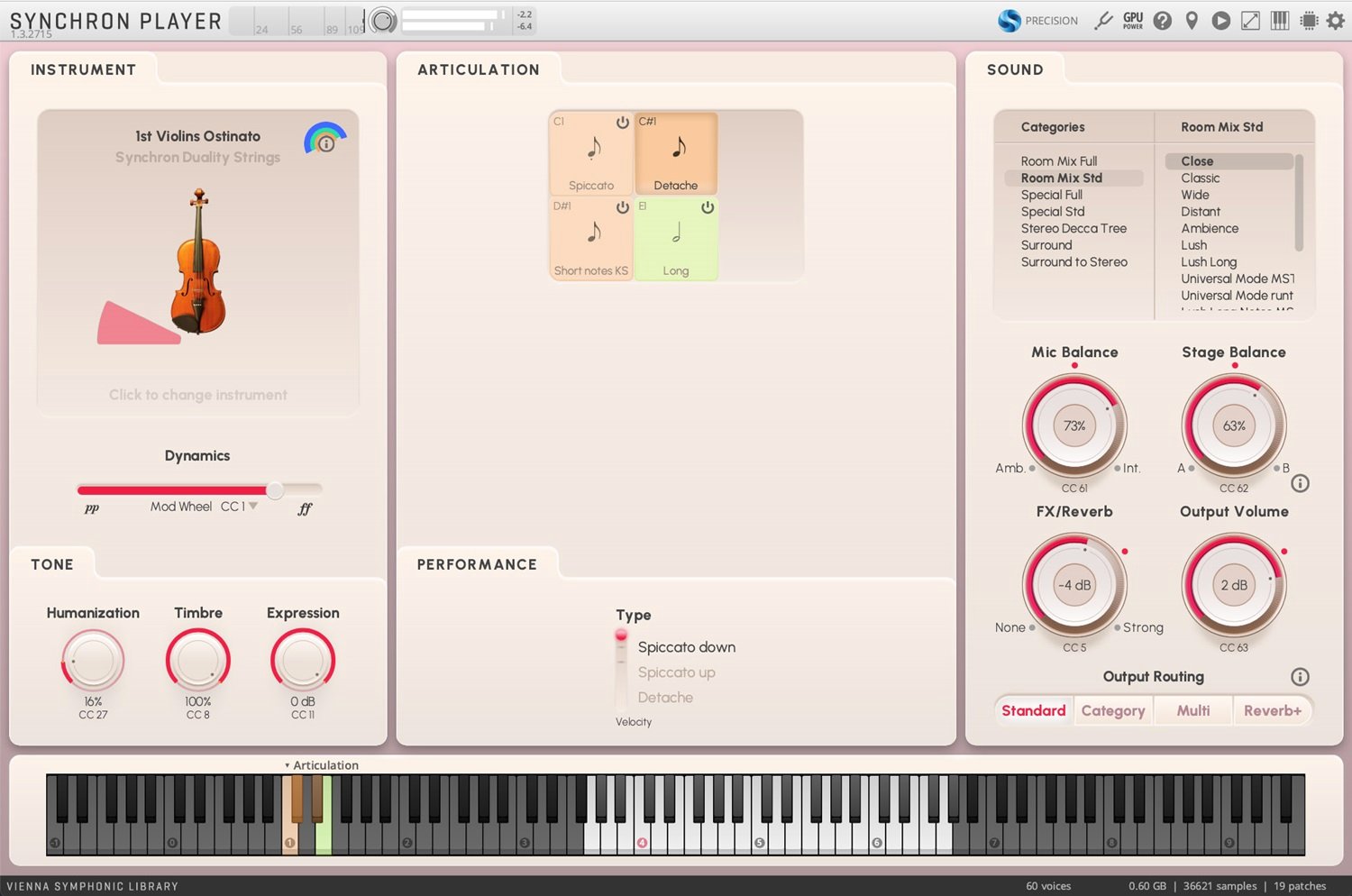Viewport: 1352px width, 896px height.
Task: Click the location pin icon in toolbar
Action: pyautogui.click(x=1192, y=20)
